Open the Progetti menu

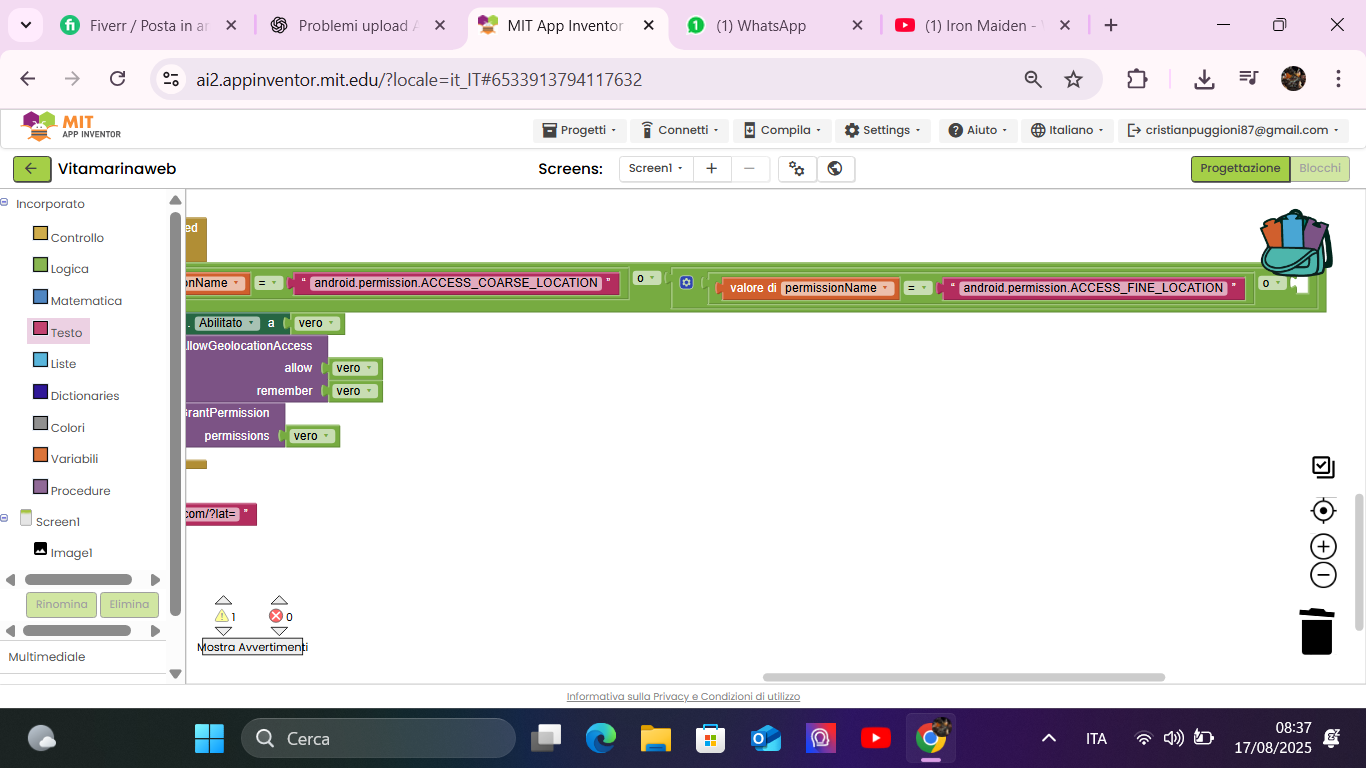[x=580, y=130]
